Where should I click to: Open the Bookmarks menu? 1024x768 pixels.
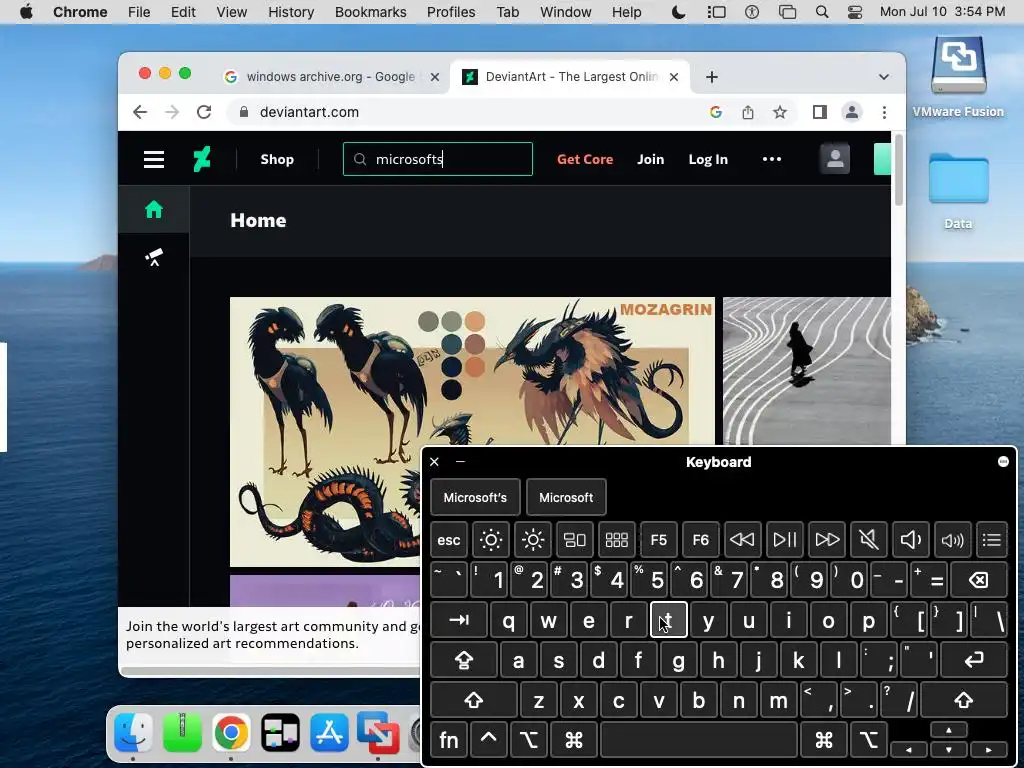370,12
